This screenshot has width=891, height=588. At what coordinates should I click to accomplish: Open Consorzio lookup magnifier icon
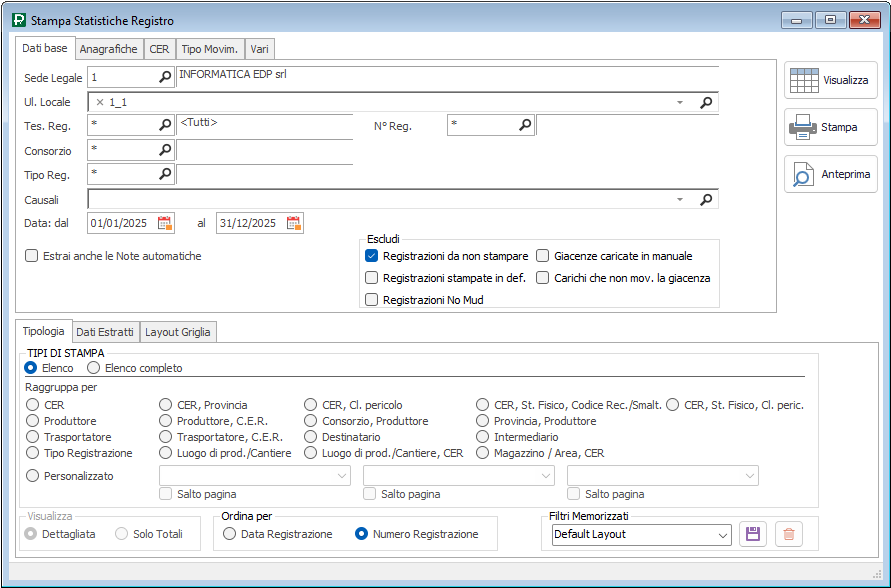[x=165, y=150]
